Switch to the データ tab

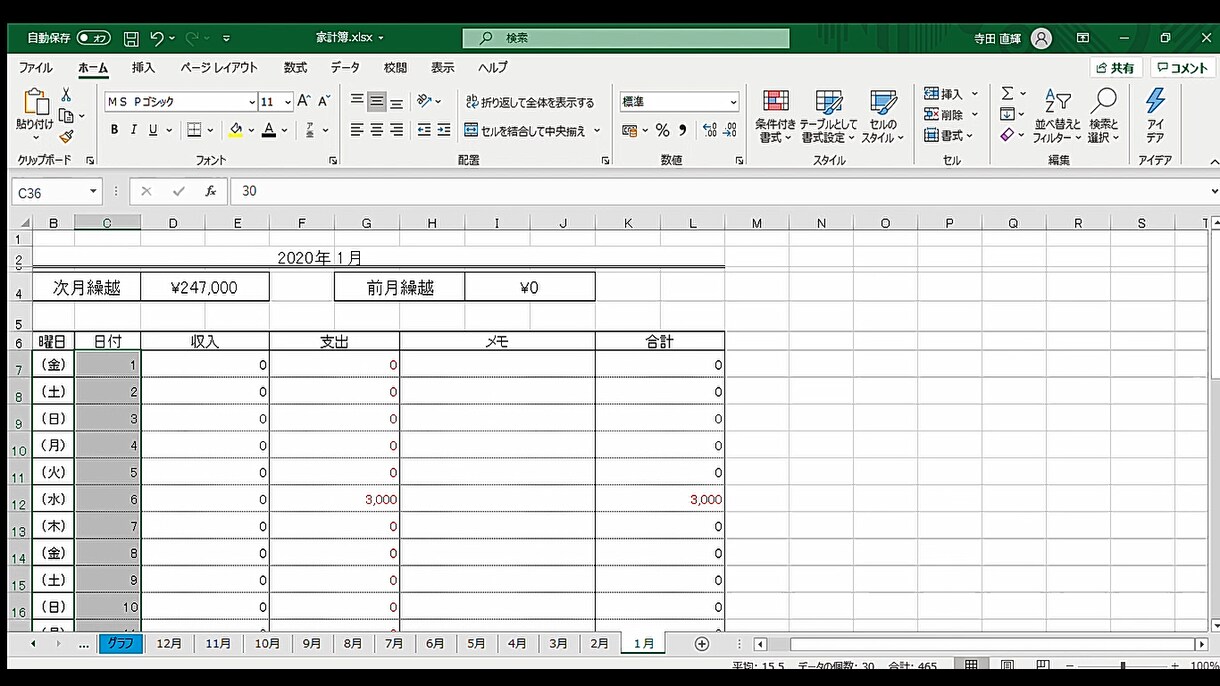345,68
